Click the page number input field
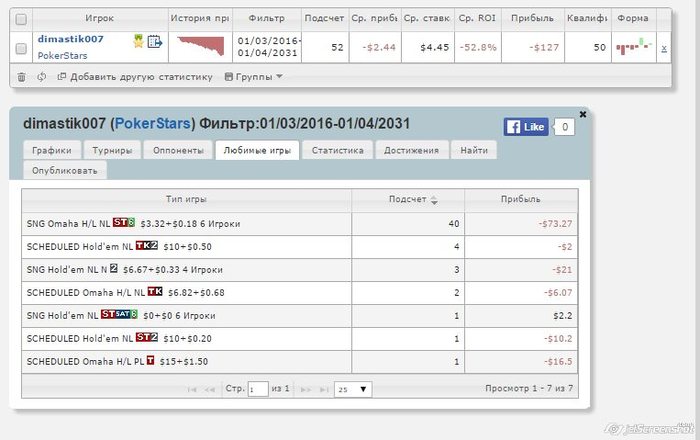 (258, 389)
